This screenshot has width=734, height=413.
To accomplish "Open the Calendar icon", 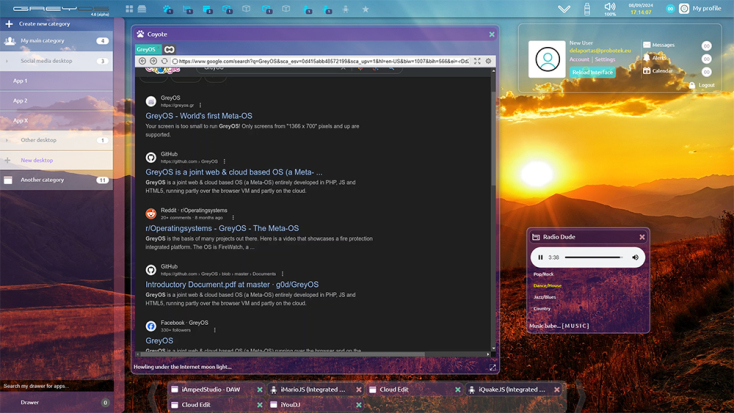I will pyautogui.click(x=647, y=71).
